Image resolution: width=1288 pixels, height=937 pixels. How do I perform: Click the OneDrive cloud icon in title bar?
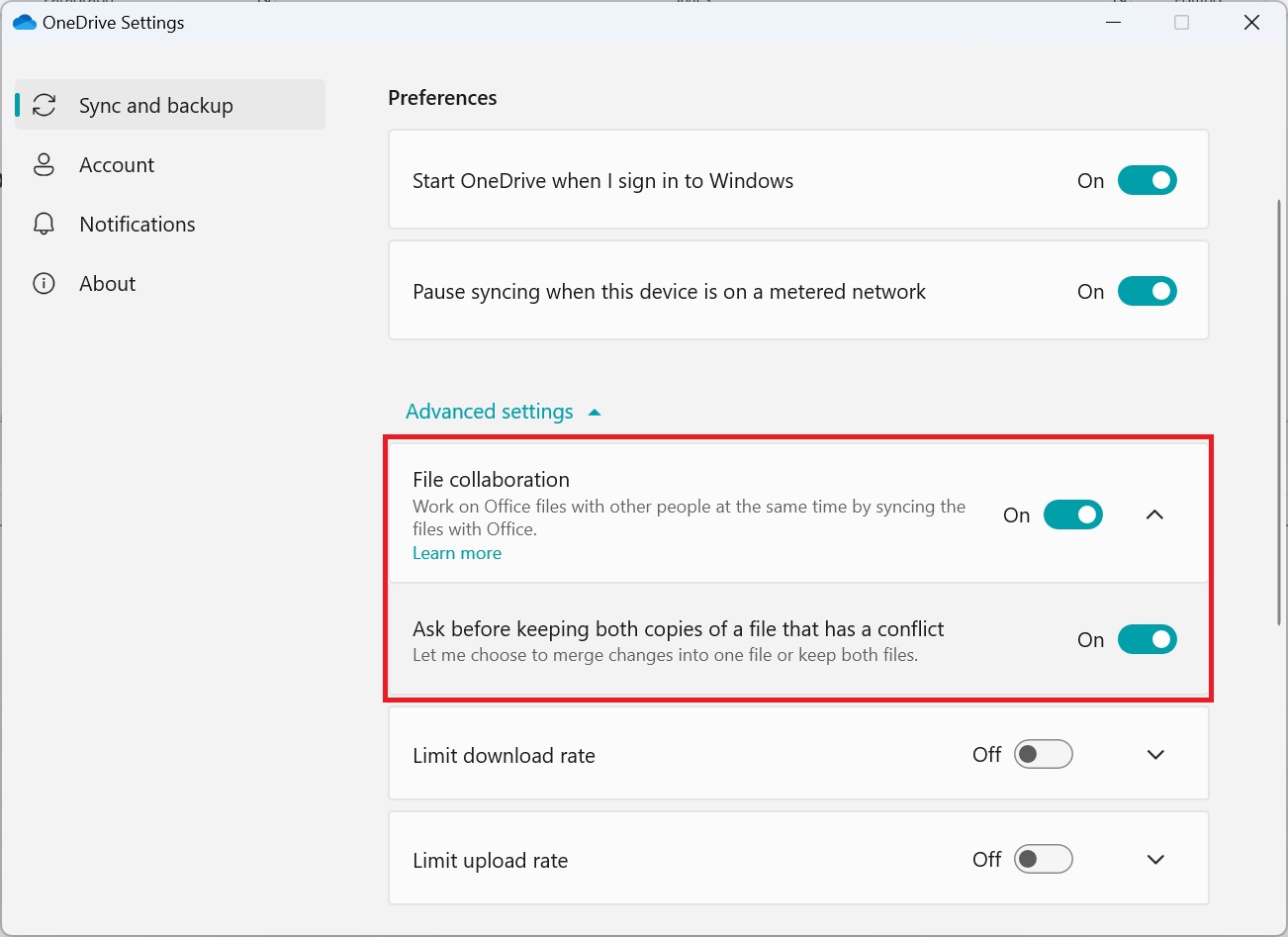(x=24, y=22)
